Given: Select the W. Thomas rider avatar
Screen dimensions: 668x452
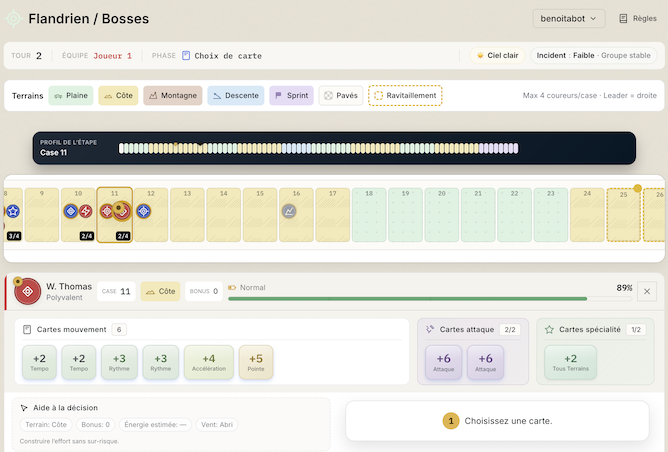Looking at the screenshot, I should click(28, 291).
